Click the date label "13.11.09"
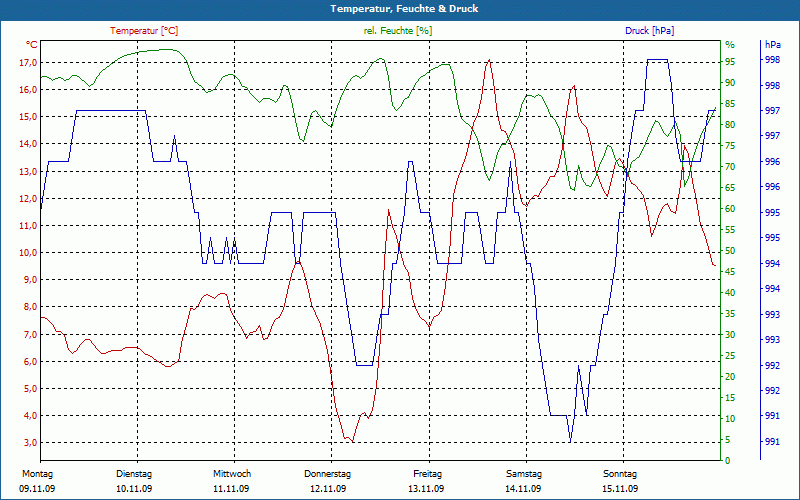The height and width of the screenshot is (500, 800). coord(426,489)
